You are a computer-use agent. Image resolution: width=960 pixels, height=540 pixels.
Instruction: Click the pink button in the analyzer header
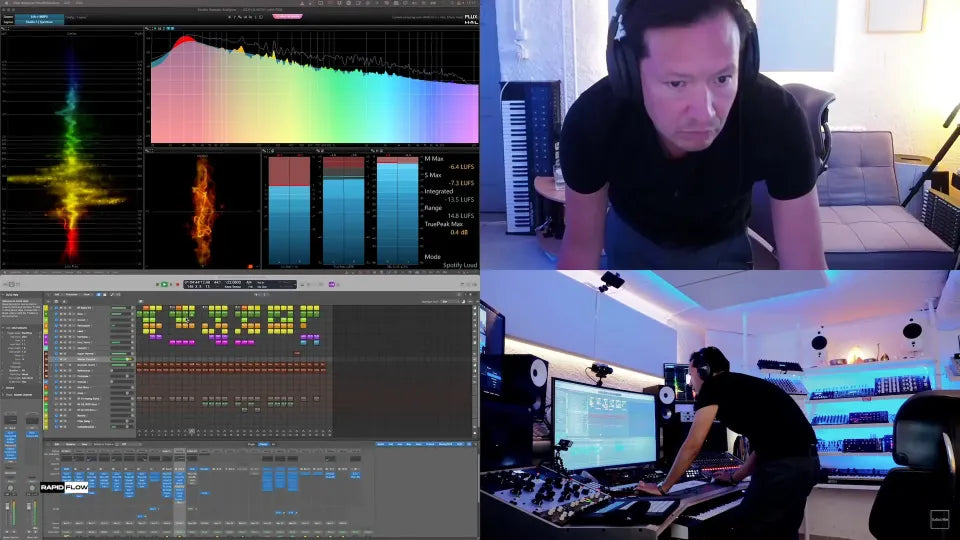point(287,17)
